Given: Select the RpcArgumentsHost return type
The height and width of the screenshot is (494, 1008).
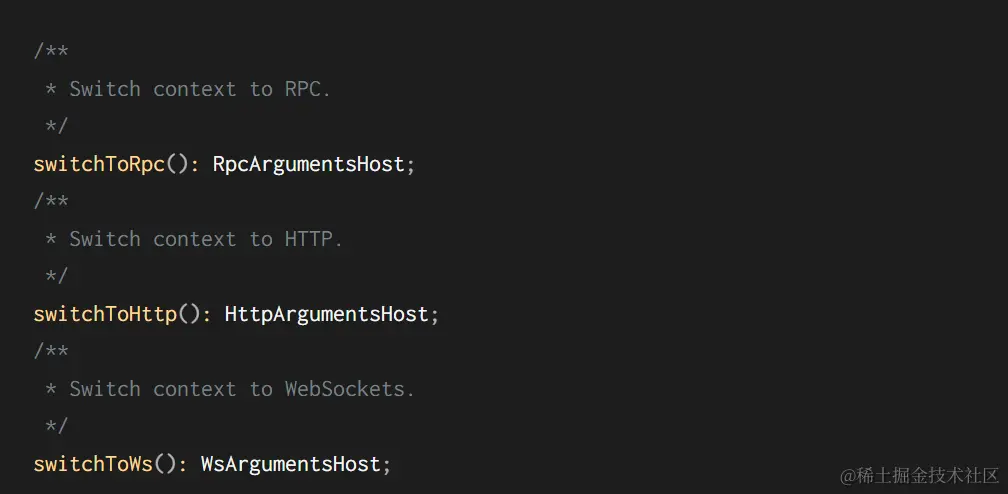Looking at the screenshot, I should pos(308,164).
